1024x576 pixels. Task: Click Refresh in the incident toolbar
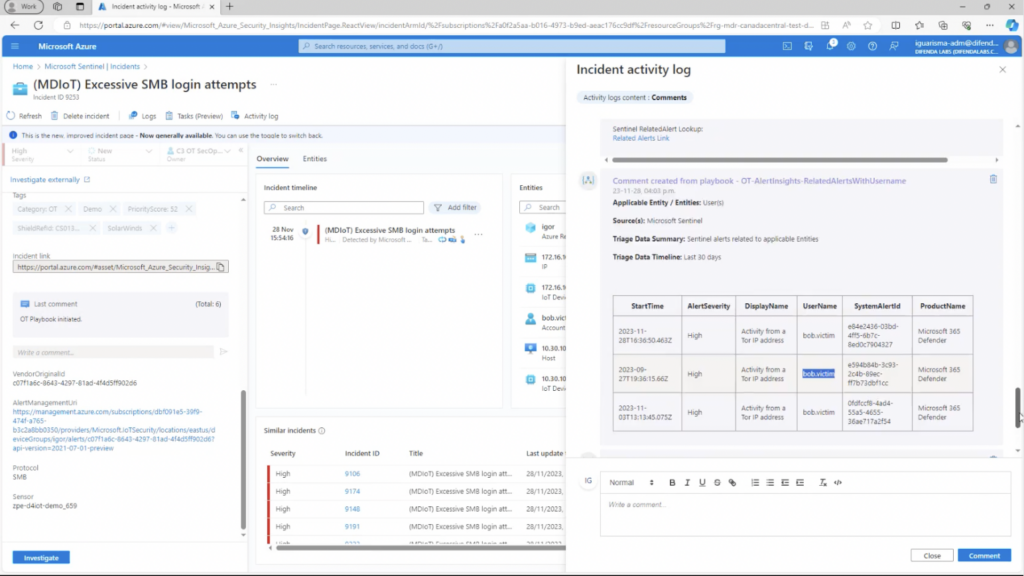click(24, 116)
